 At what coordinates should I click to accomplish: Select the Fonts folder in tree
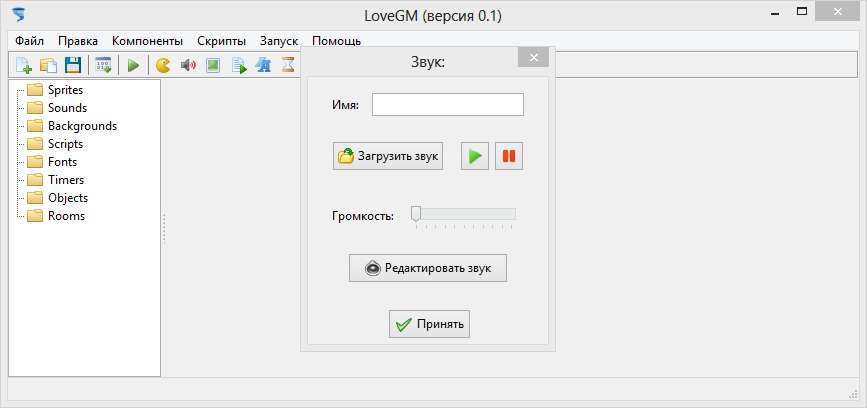click(x=53, y=162)
